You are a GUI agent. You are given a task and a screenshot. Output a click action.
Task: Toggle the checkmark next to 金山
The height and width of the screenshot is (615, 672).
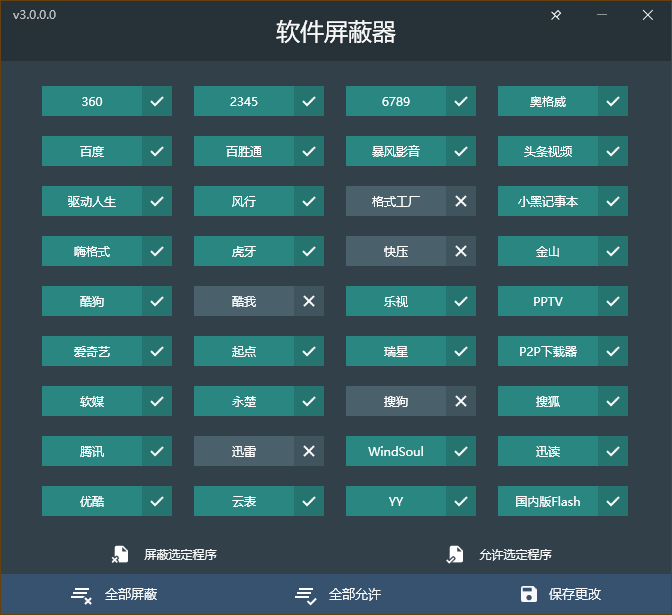click(x=613, y=251)
